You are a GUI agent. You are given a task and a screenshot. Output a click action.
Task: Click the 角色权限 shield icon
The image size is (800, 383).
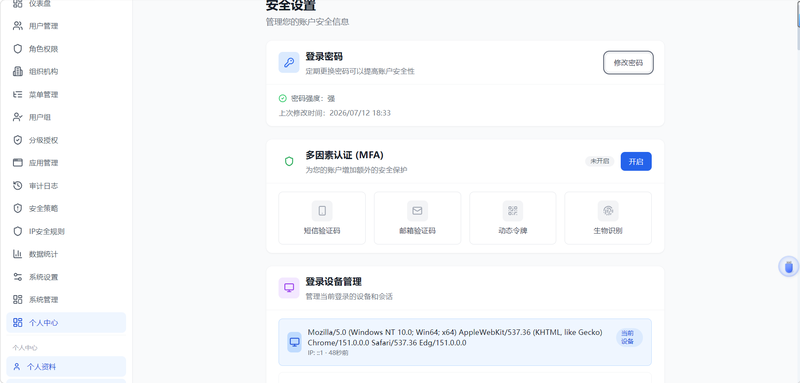pos(18,48)
